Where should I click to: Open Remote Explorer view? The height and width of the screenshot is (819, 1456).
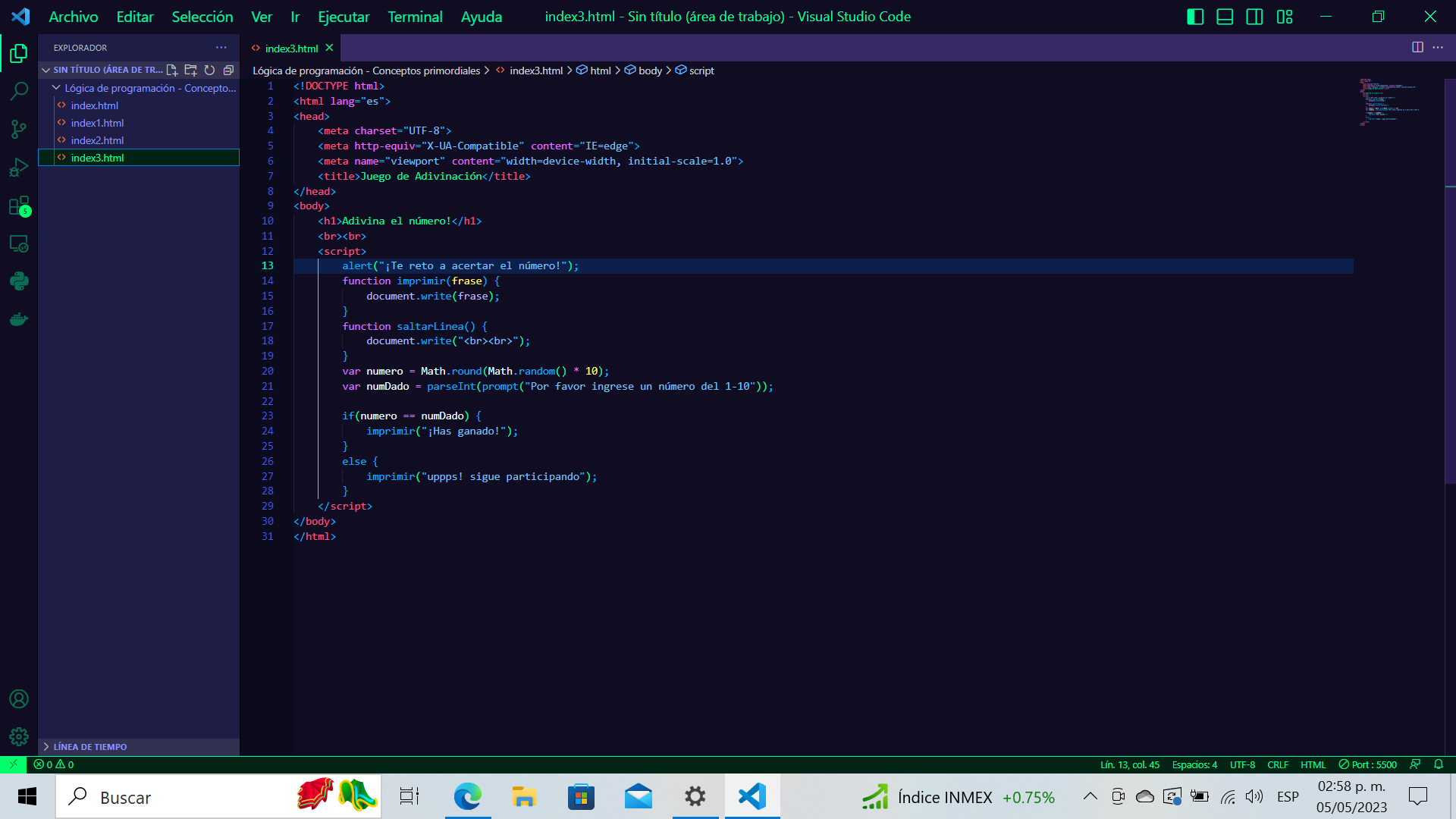19,244
